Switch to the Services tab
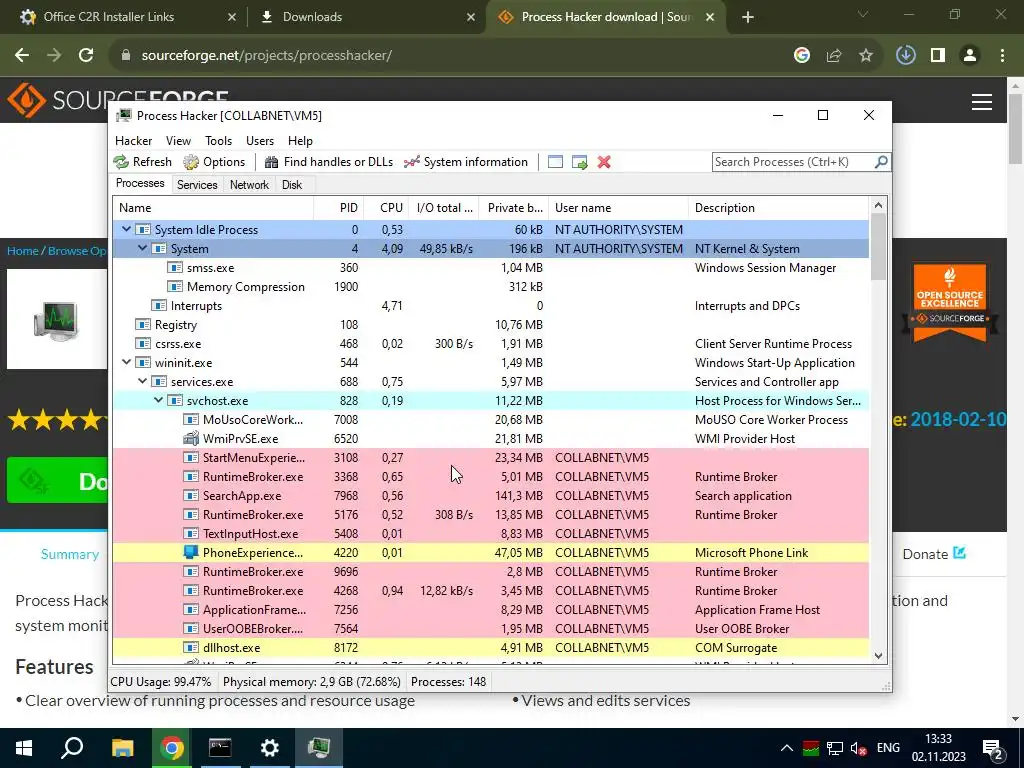 pos(197,185)
